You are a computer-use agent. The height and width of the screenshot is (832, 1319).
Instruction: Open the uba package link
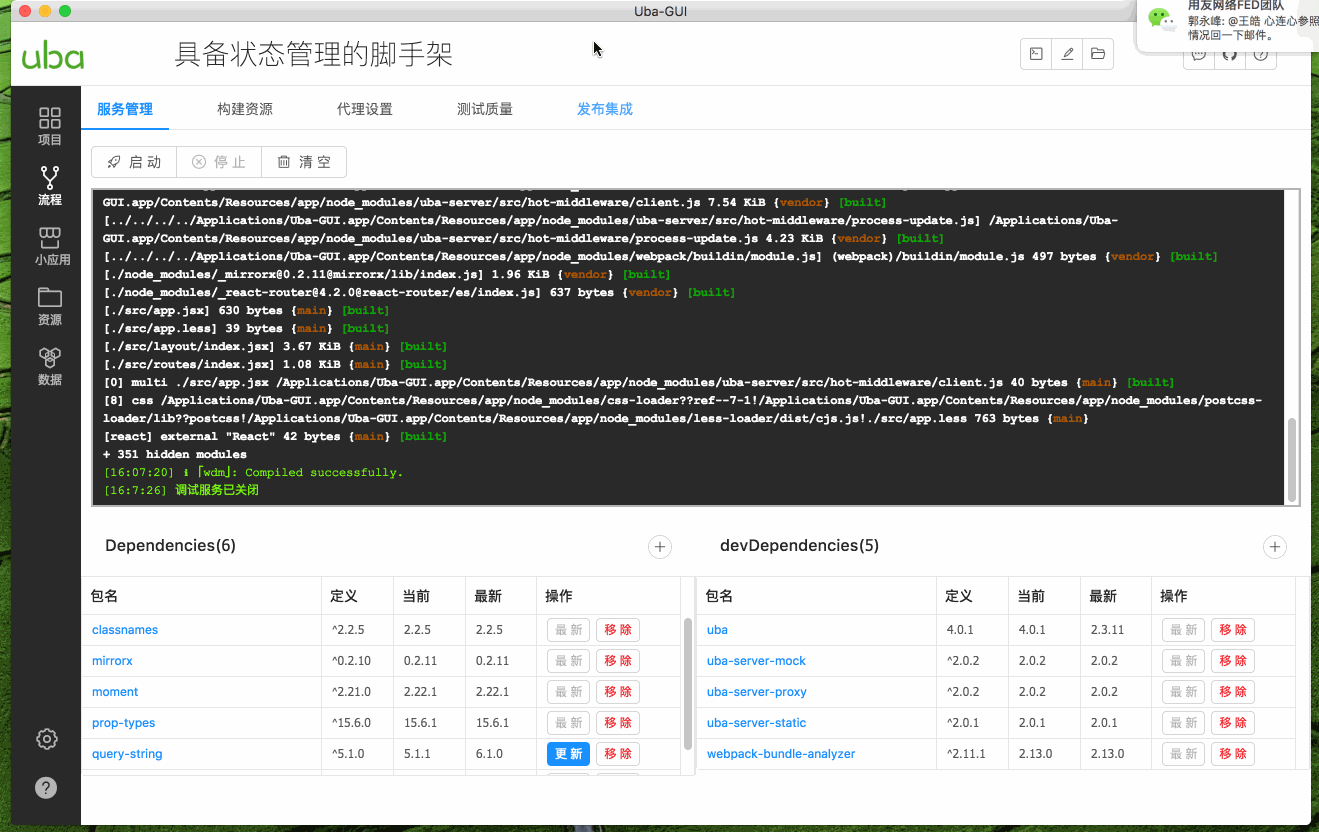coord(717,630)
